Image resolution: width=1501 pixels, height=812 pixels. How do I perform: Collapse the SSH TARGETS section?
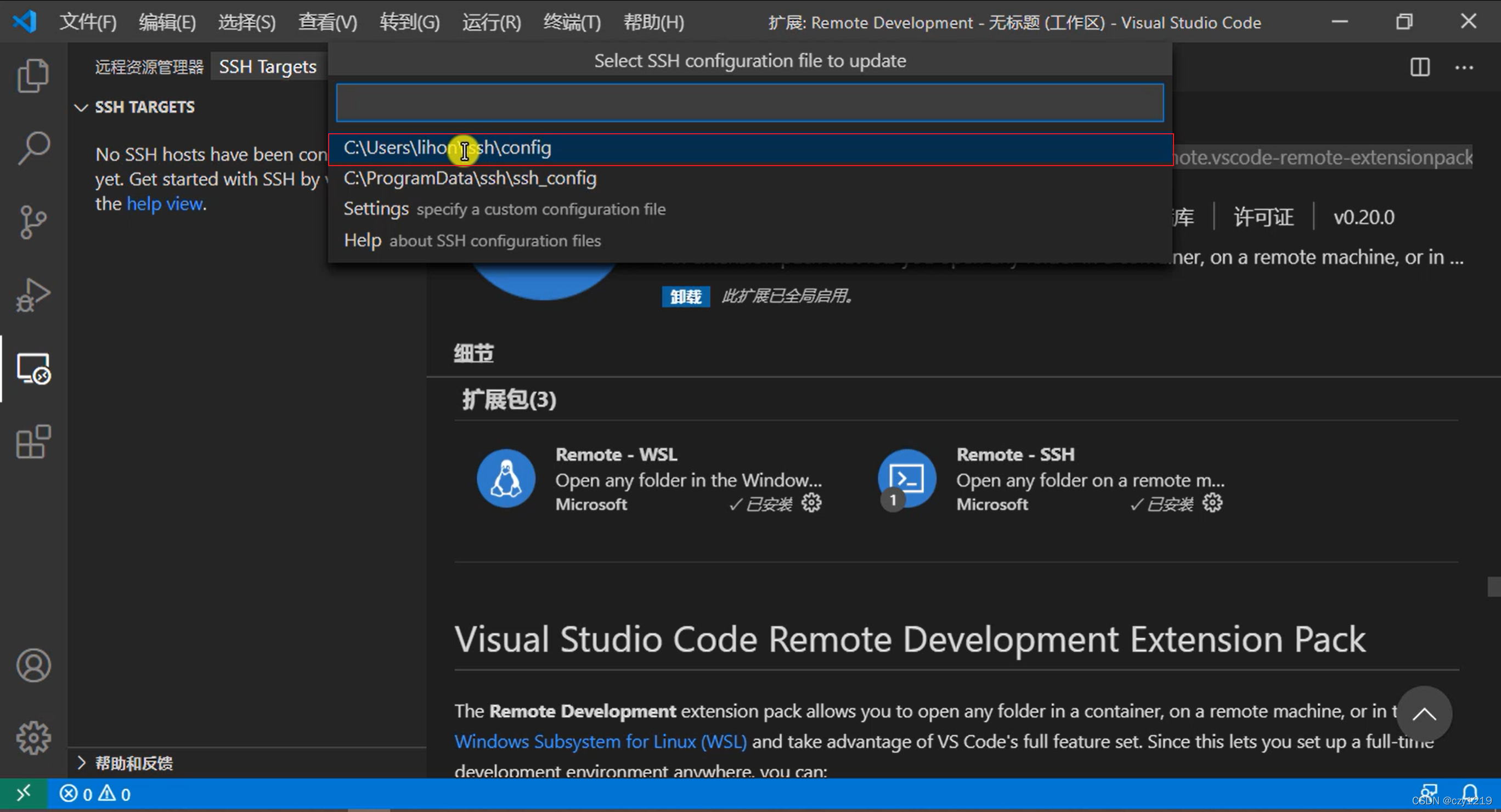tap(82, 107)
